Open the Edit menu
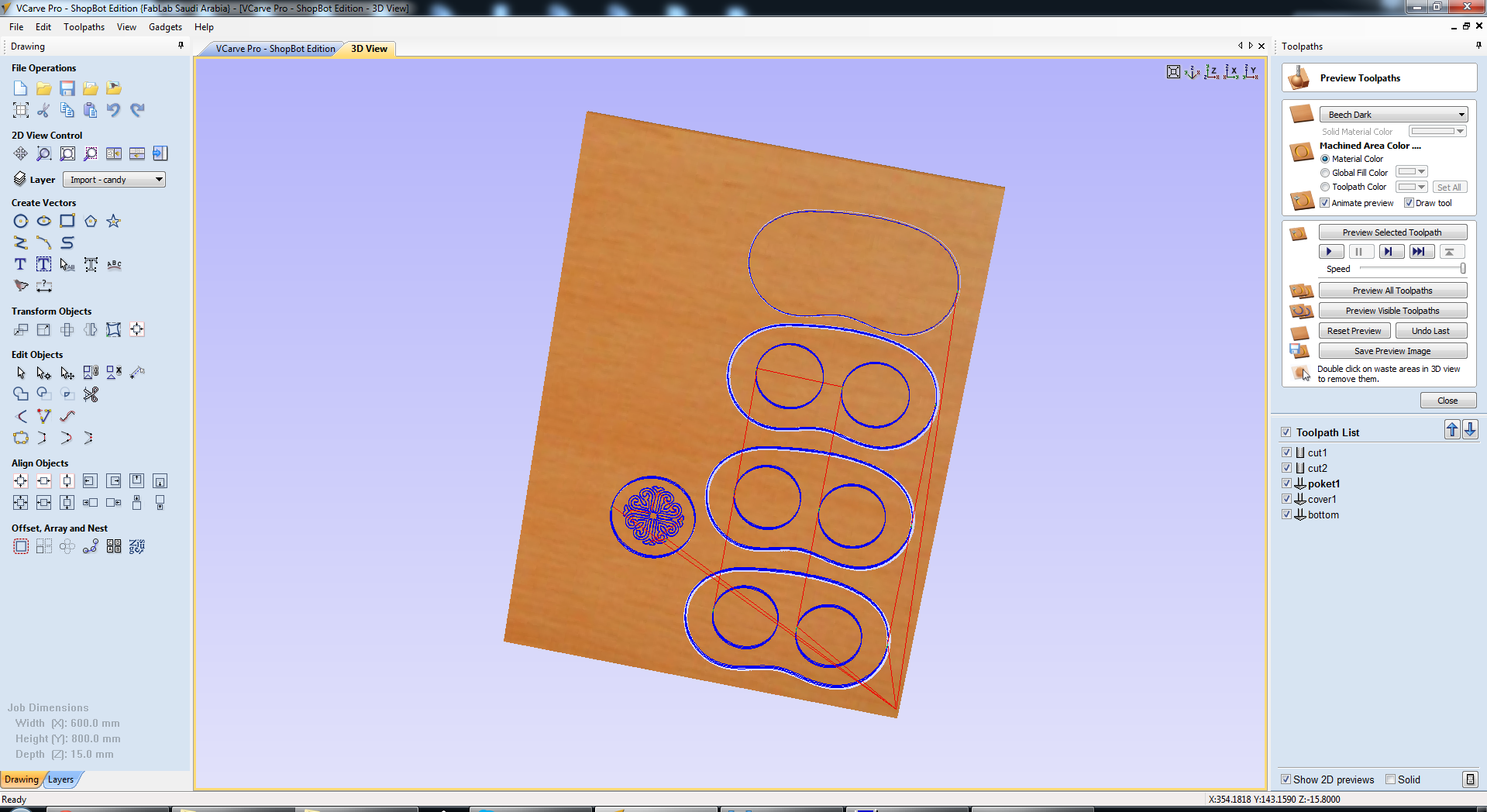Viewport: 1487px width, 812px height. (x=43, y=27)
